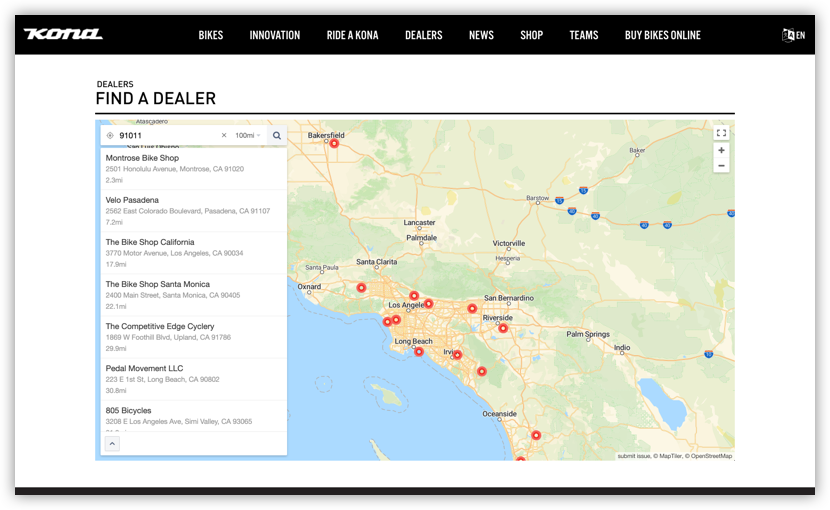Viewport: 830px width, 510px height.
Task: Collapse the dealer results list
Action: 112,444
